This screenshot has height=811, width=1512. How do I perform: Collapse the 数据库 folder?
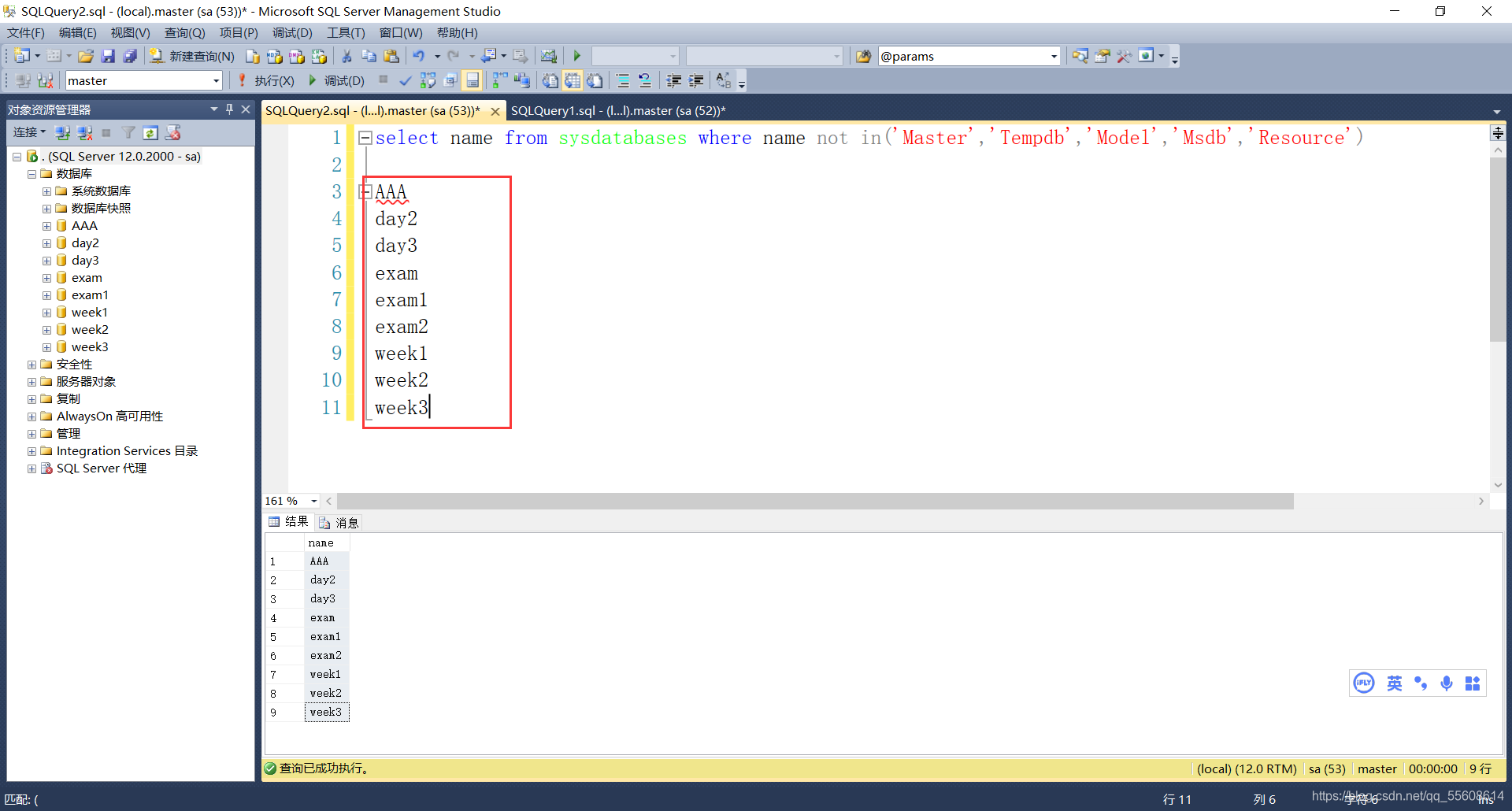click(31, 174)
